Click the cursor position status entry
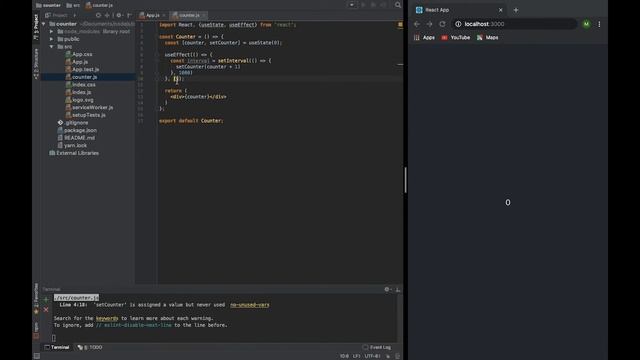Image resolution: width=640 pixels, height=360 pixels. coord(344,356)
